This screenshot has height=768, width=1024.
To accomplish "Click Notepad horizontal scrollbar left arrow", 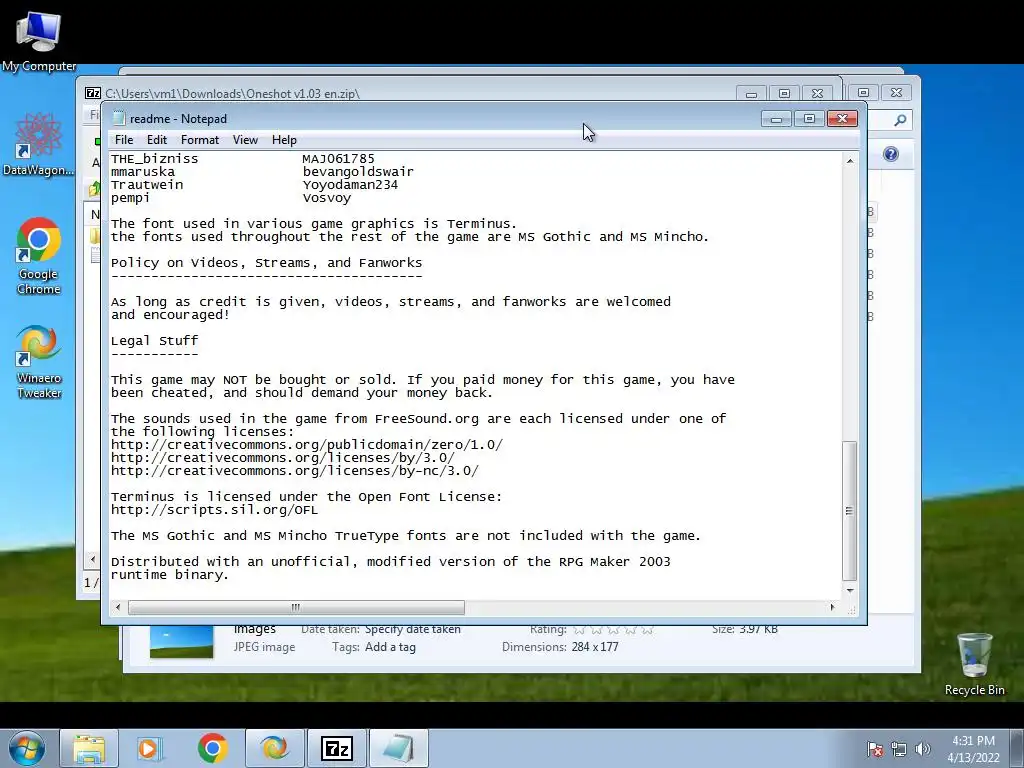I will (118, 607).
